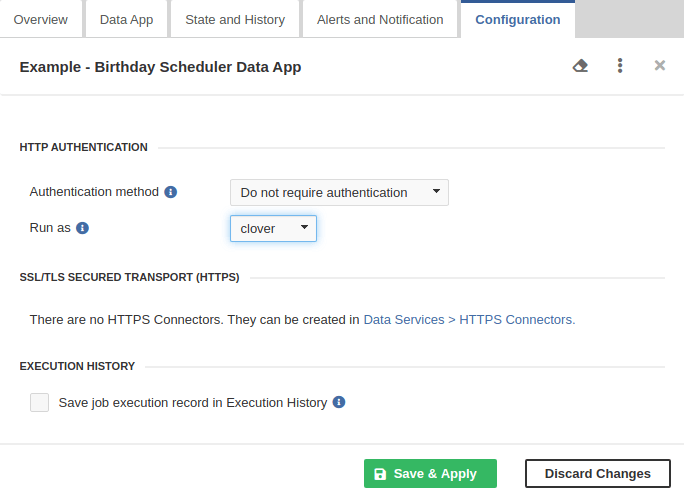Click the EXECUTION HISTORY section heading
This screenshot has width=684, height=498.
[77, 366]
